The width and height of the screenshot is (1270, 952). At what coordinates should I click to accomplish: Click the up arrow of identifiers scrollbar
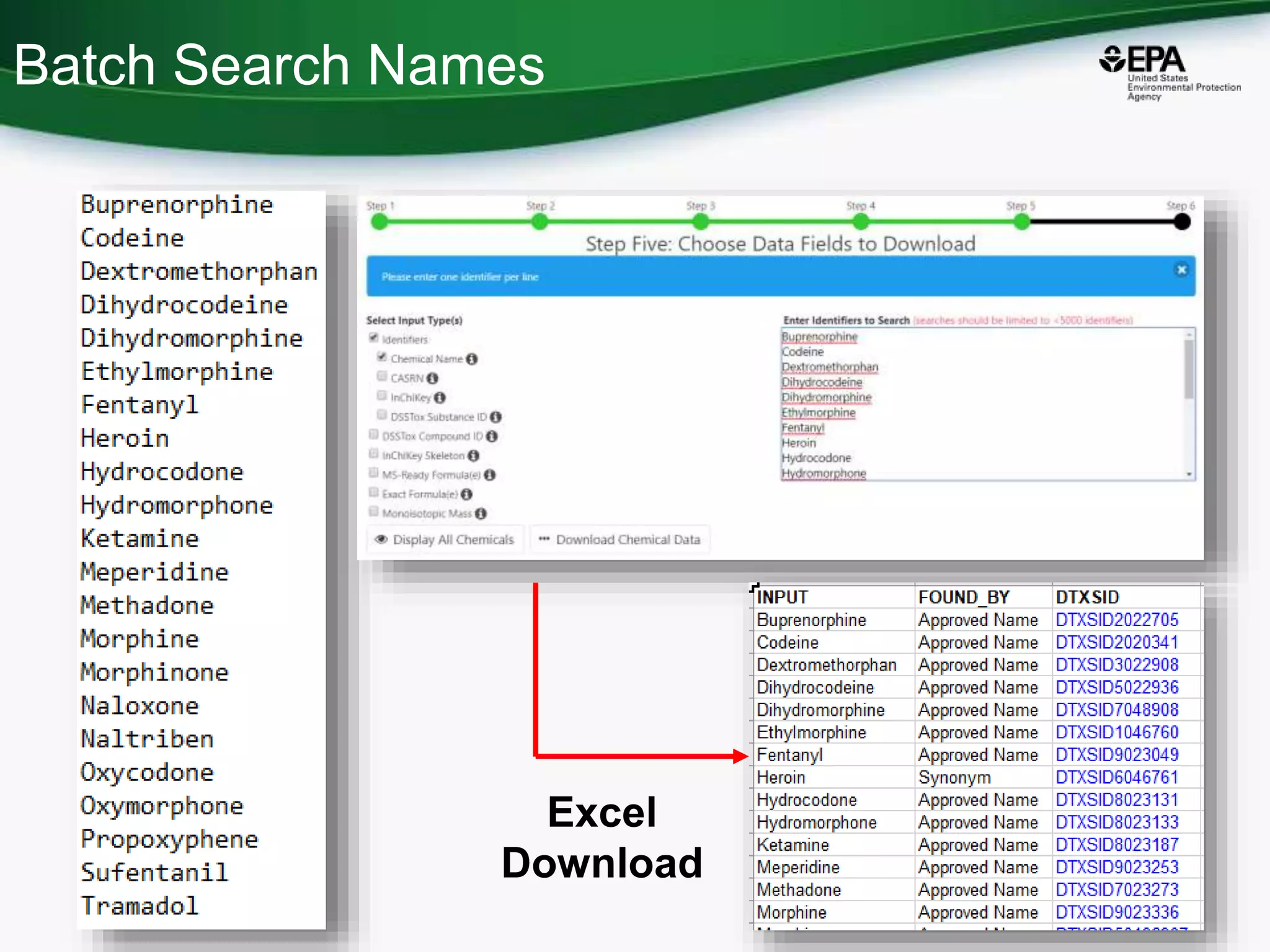pos(1189,335)
